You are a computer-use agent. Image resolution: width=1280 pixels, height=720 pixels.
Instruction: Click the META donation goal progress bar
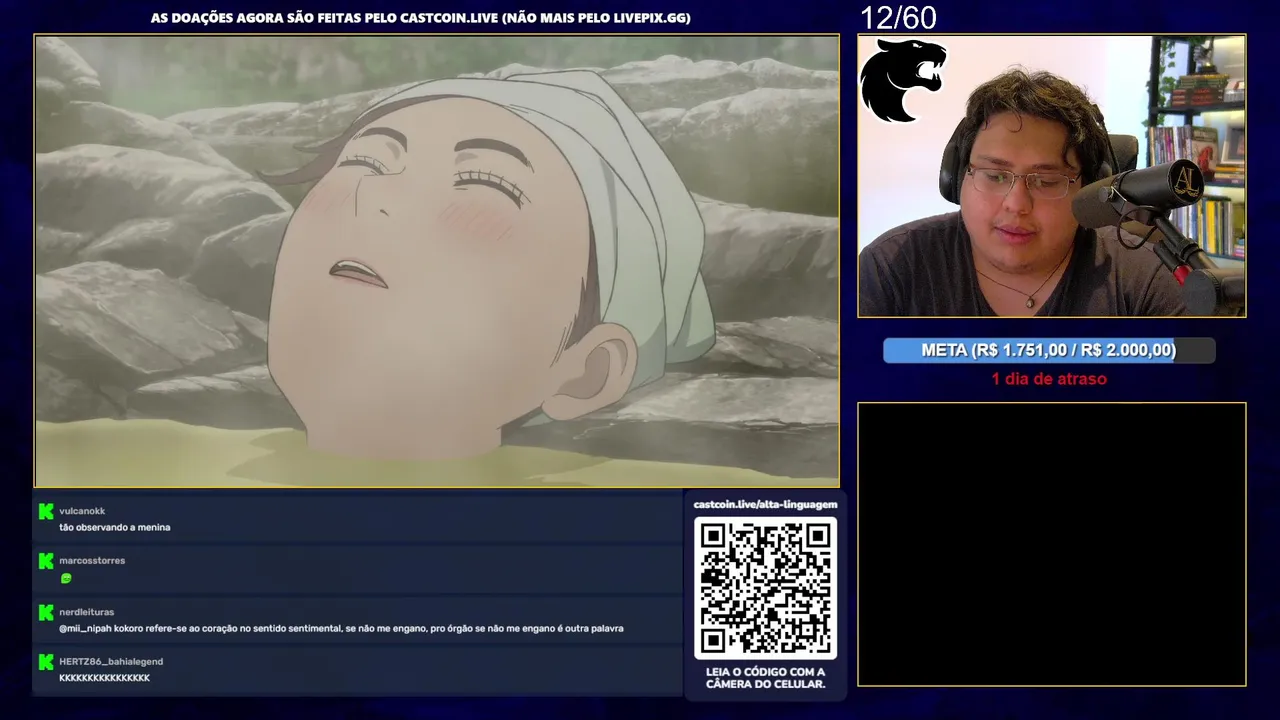click(x=1049, y=350)
